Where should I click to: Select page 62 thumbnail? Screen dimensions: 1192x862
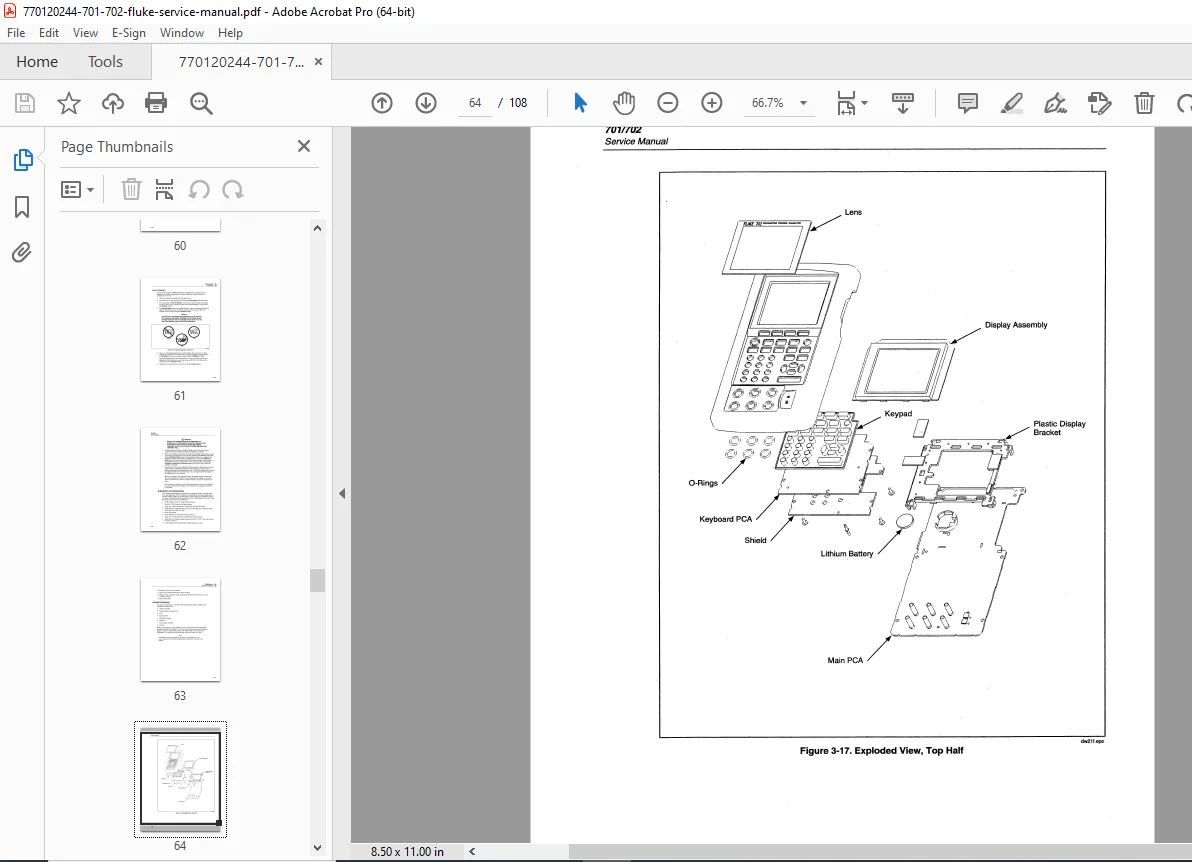180,480
